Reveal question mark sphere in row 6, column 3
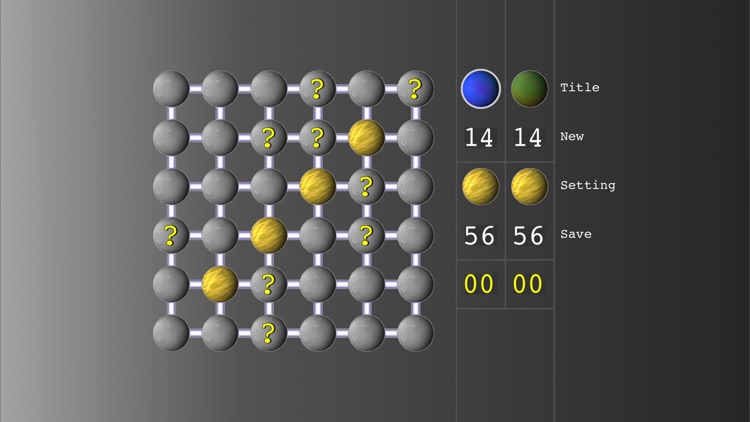Screen dimensions: 750x422 coord(269,333)
